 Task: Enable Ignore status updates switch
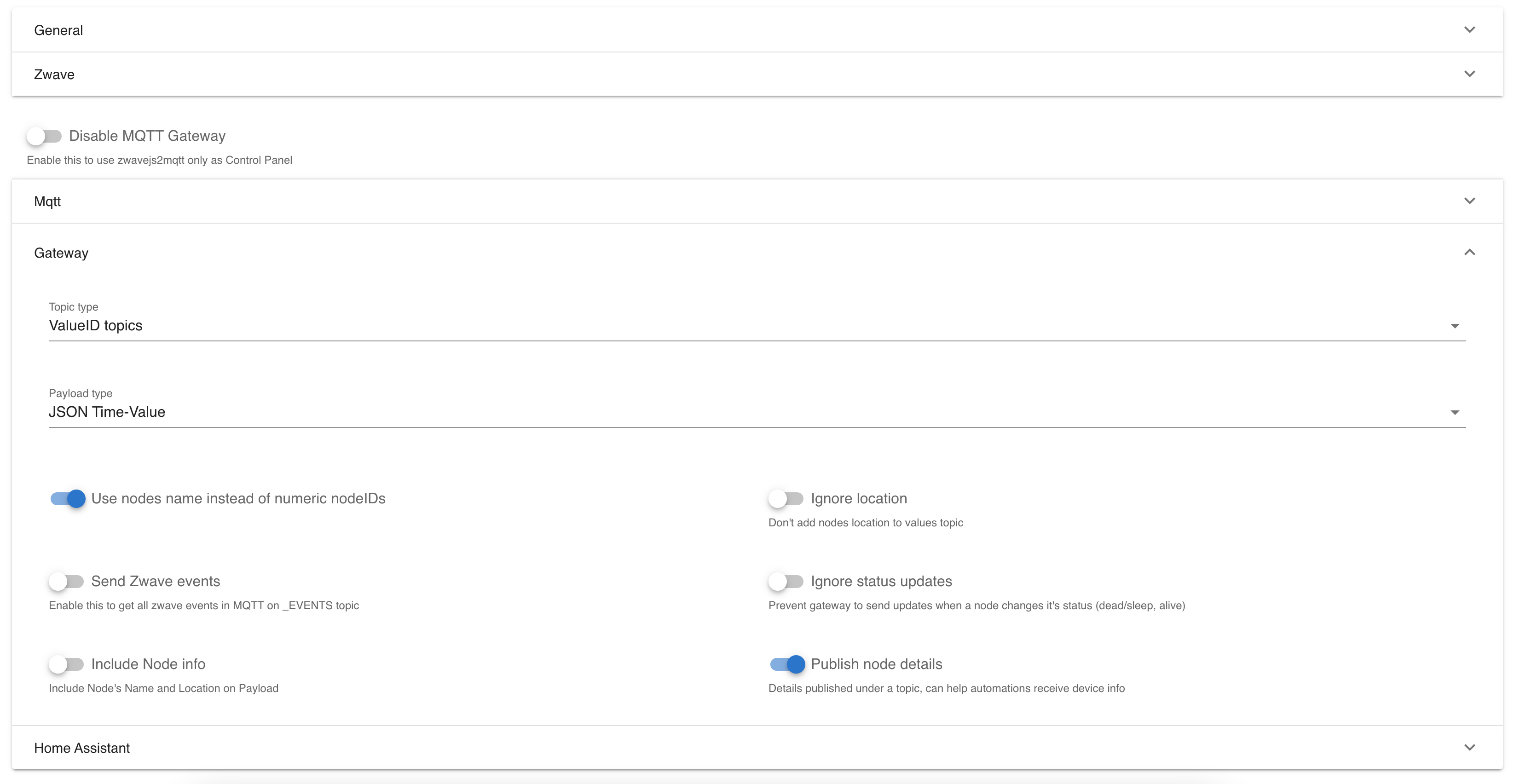[x=786, y=582]
